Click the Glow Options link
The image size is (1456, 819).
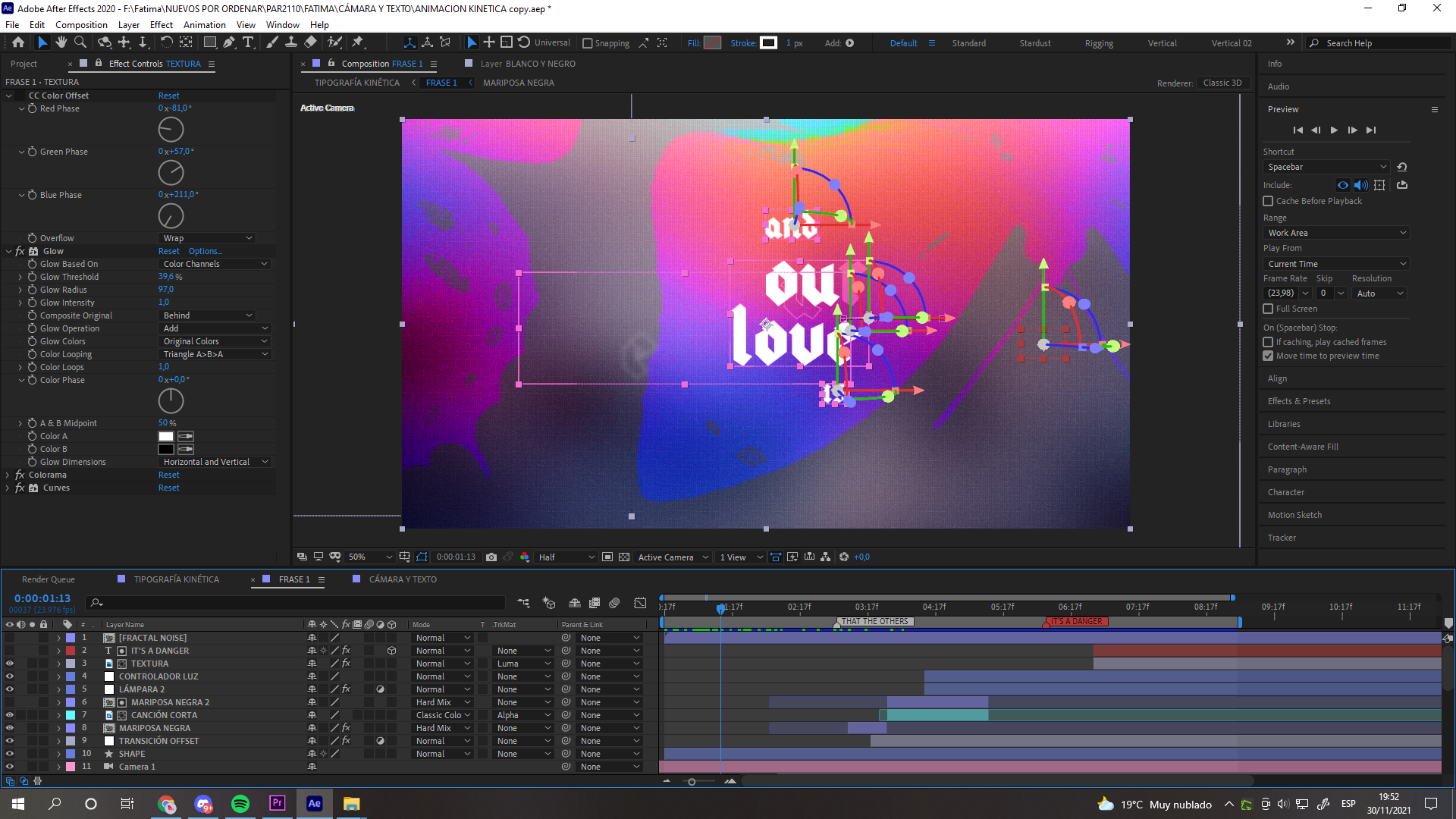click(x=205, y=252)
